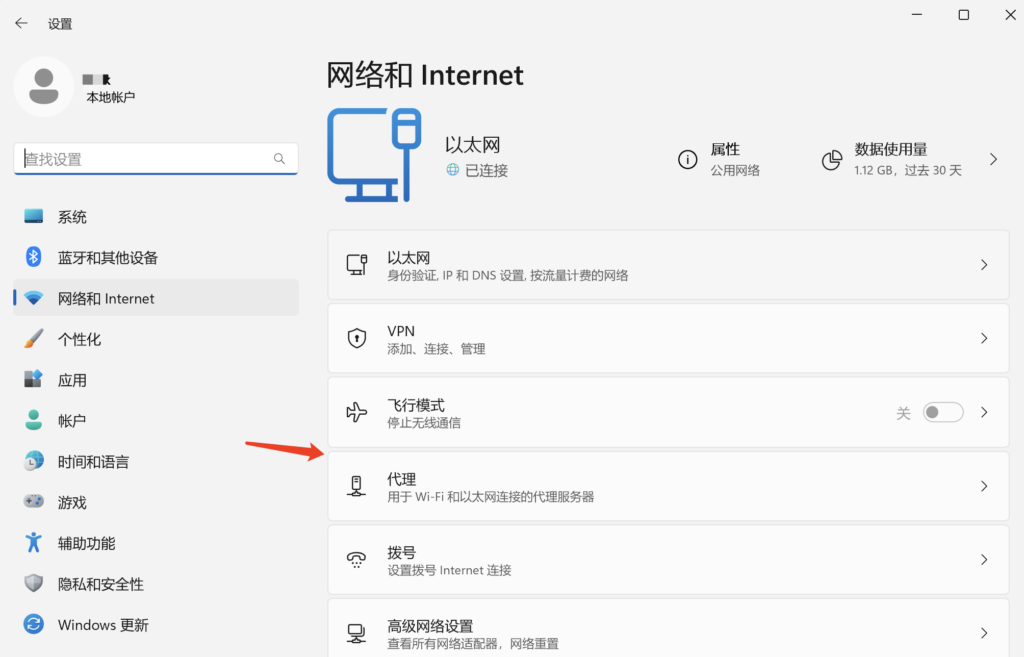Image resolution: width=1024 pixels, height=657 pixels.
Task: Click the Find a setting search box
Action: 145,159
